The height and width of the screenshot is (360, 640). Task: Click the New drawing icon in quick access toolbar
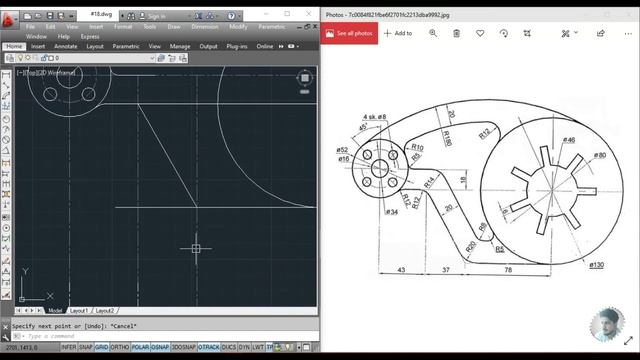(27, 16)
